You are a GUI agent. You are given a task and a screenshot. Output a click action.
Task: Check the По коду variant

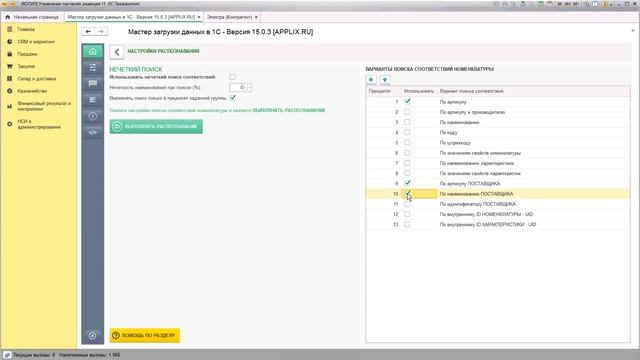click(407, 132)
